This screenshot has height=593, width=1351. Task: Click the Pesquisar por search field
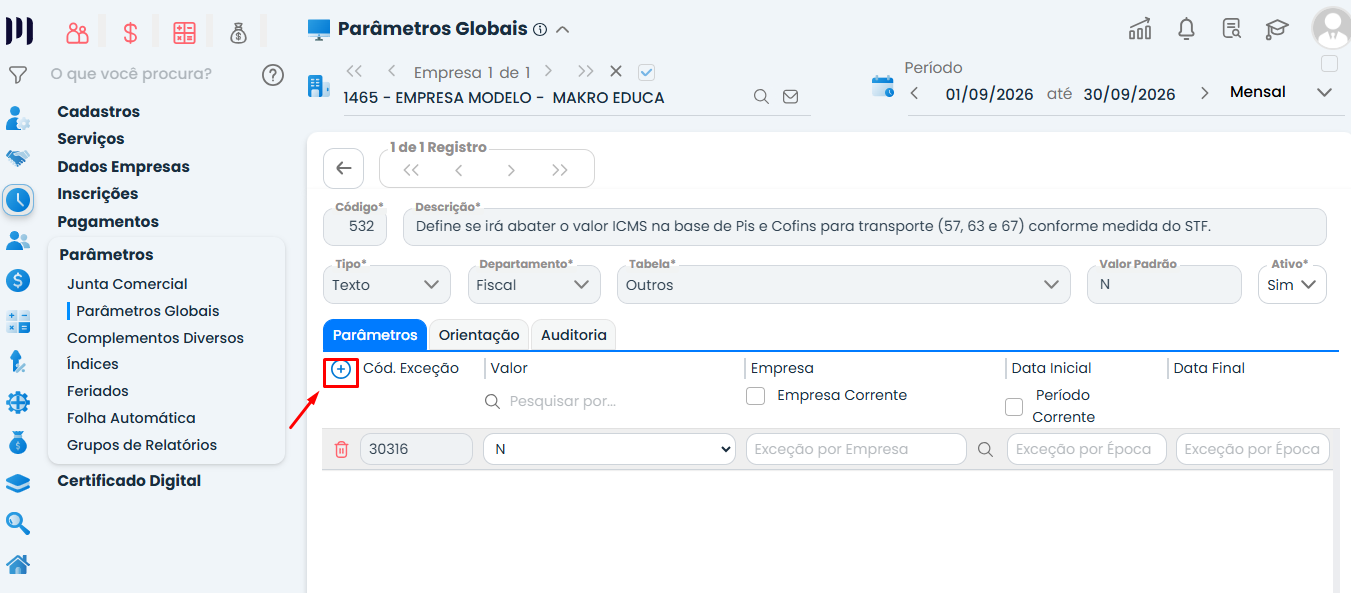[610, 401]
